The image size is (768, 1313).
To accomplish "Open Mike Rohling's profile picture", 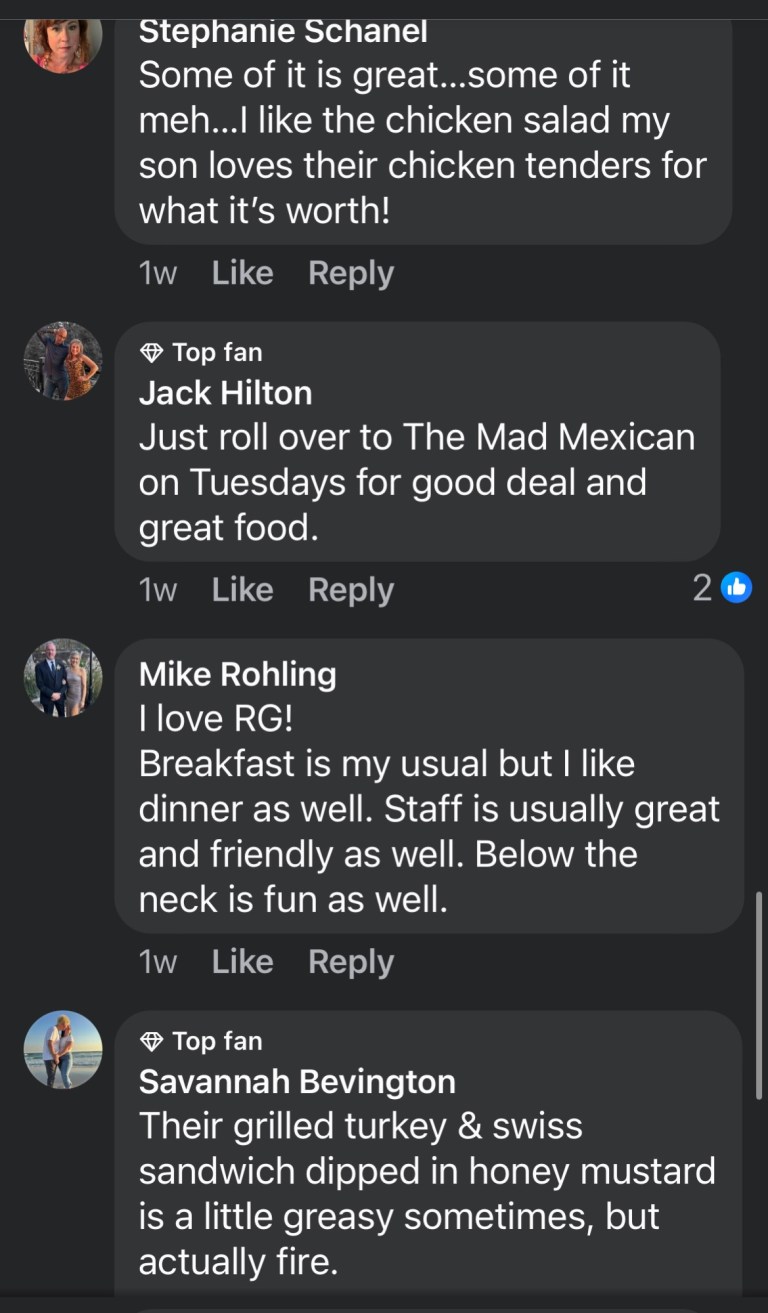I will point(62,678).
